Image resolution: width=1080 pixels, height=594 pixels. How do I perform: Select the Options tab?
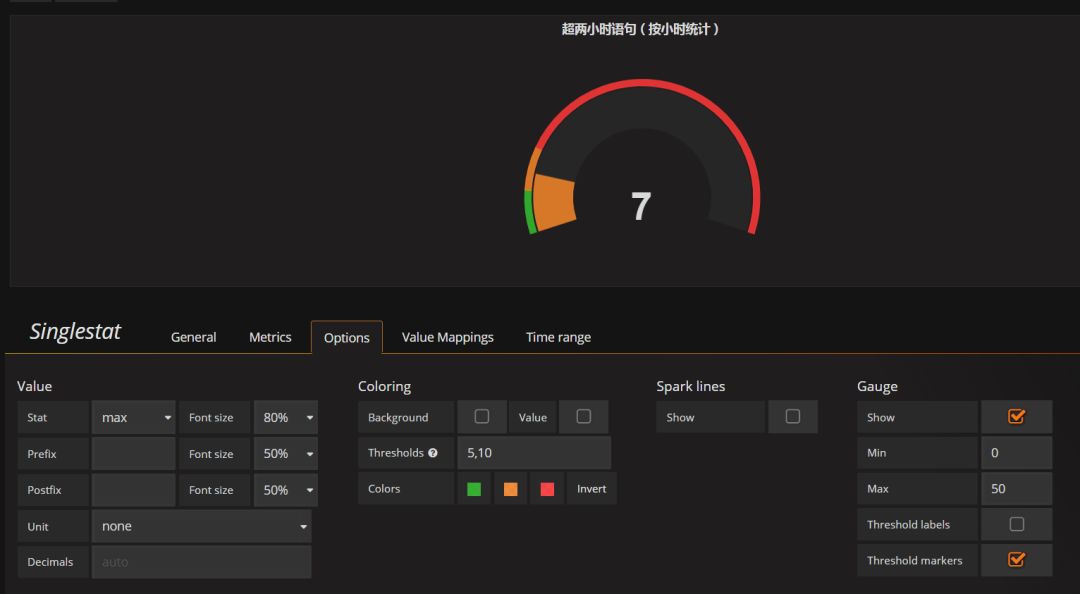pos(346,338)
